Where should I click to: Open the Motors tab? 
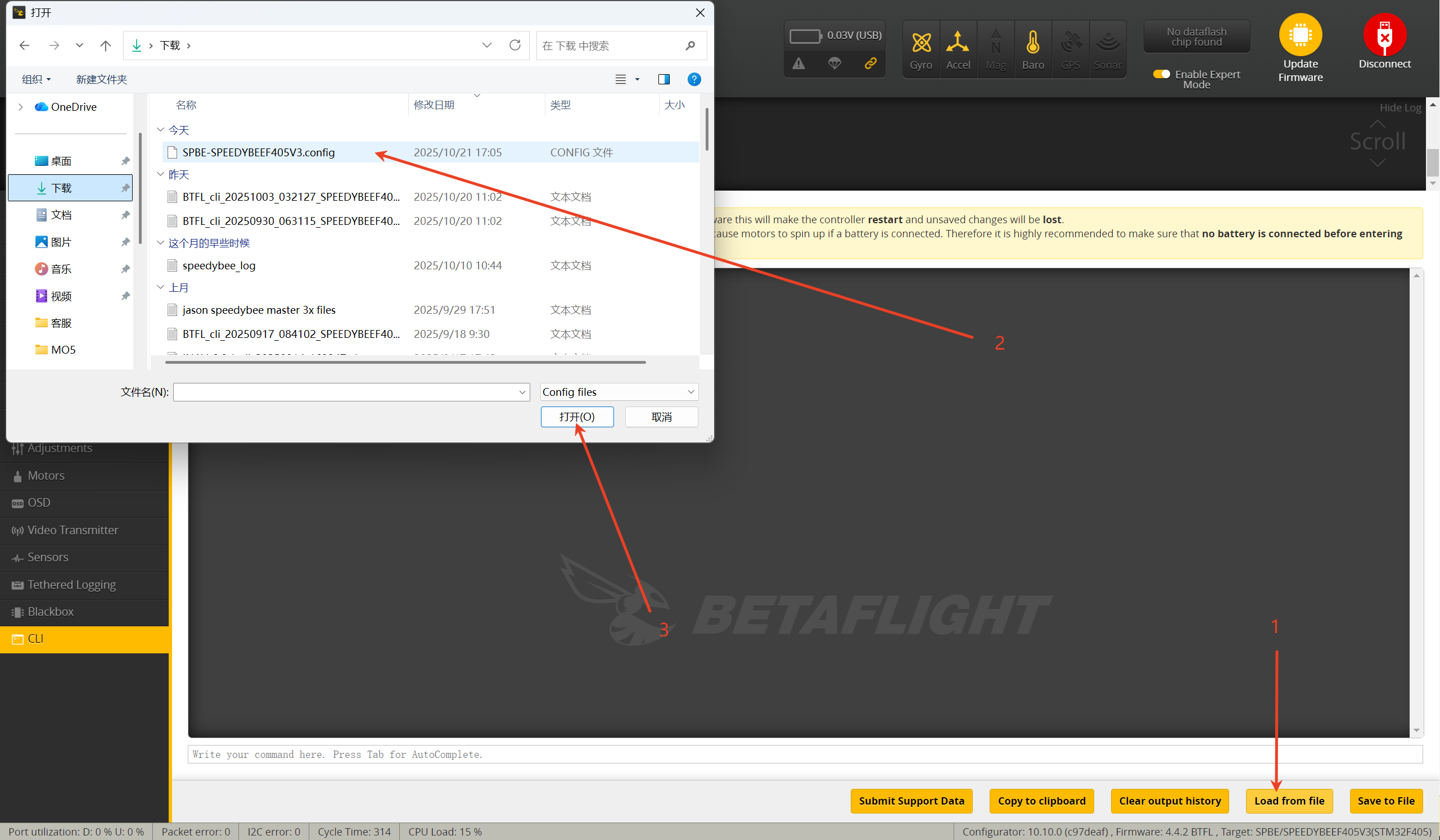46,476
